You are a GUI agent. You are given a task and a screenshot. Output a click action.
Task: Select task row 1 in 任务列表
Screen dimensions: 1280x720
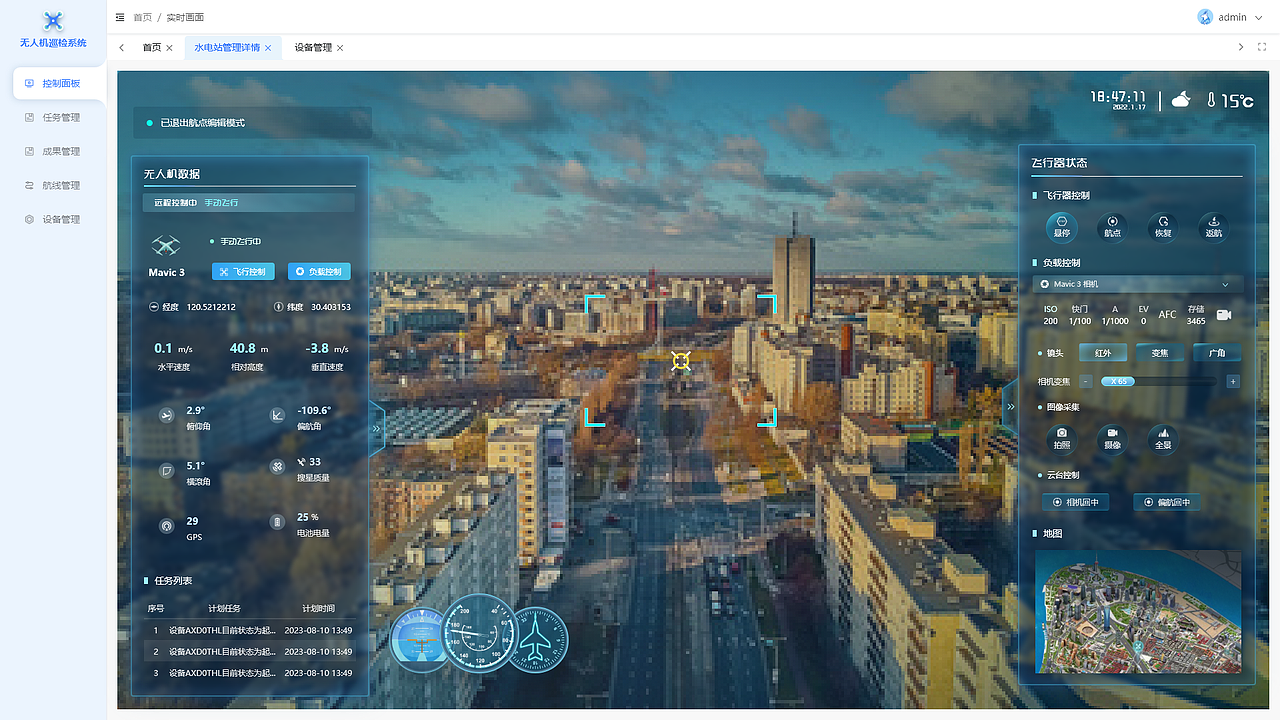(x=251, y=631)
